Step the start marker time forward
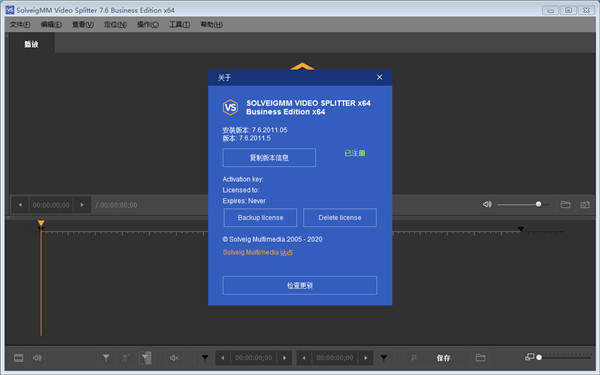Viewport: 600px width, 375px height. click(284, 358)
